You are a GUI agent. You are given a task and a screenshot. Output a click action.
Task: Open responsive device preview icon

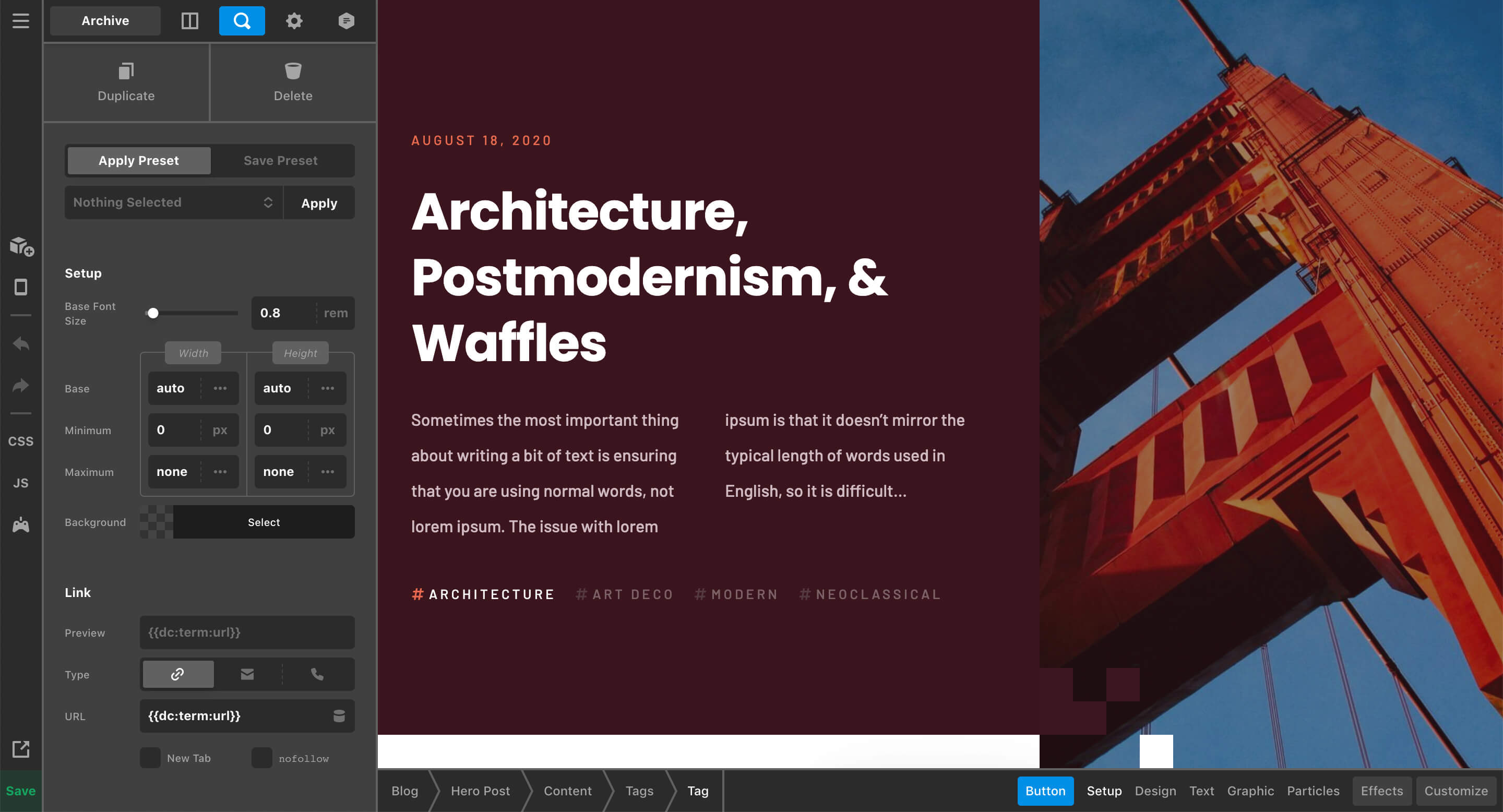(x=21, y=287)
